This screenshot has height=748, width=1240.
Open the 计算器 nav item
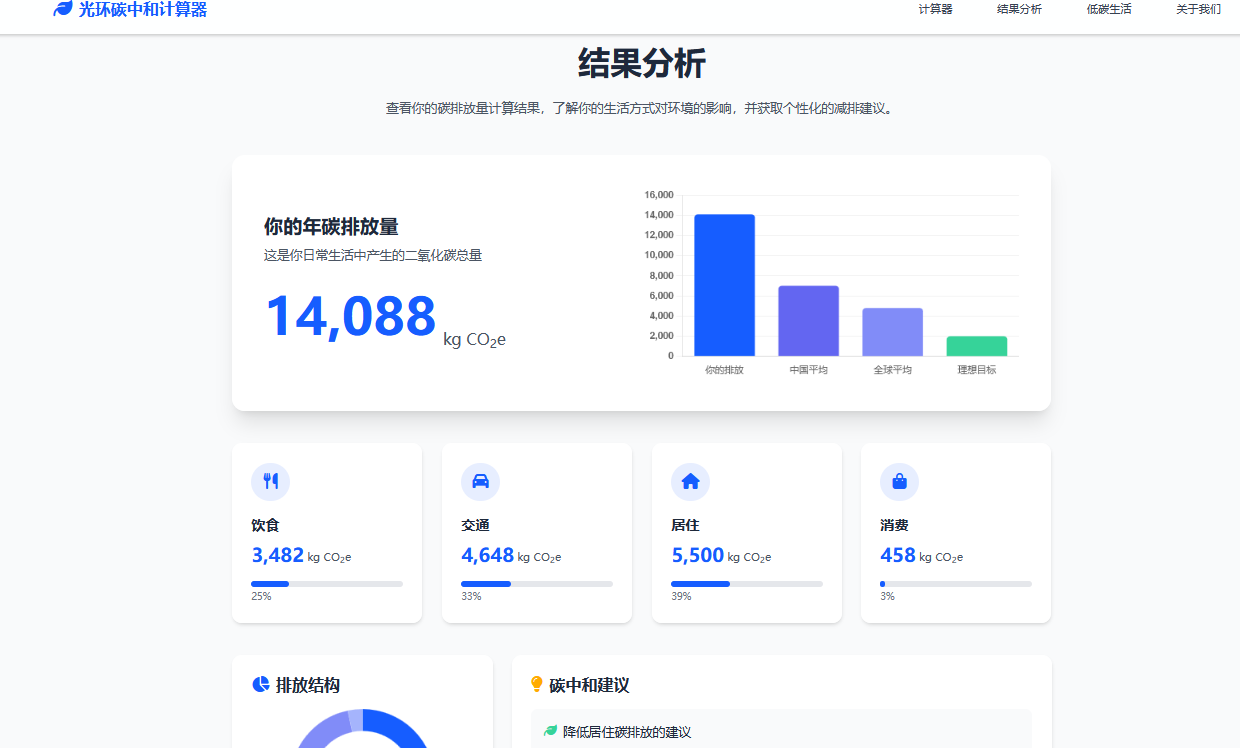click(935, 9)
